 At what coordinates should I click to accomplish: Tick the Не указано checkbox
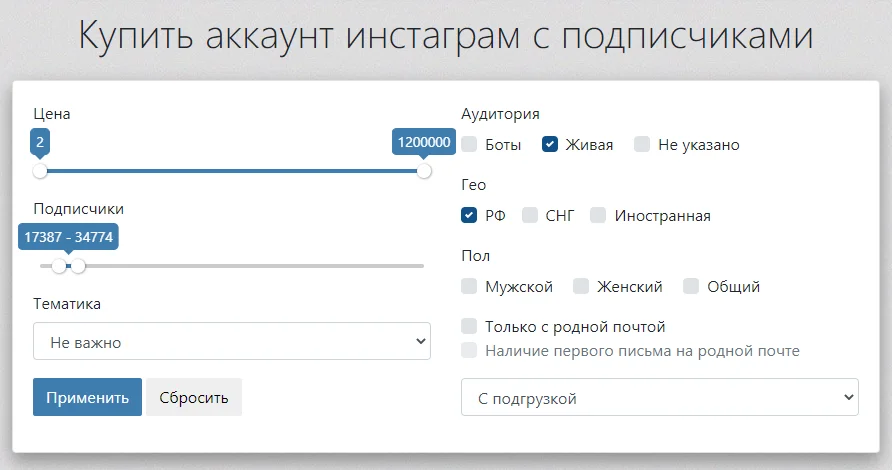[642, 144]
